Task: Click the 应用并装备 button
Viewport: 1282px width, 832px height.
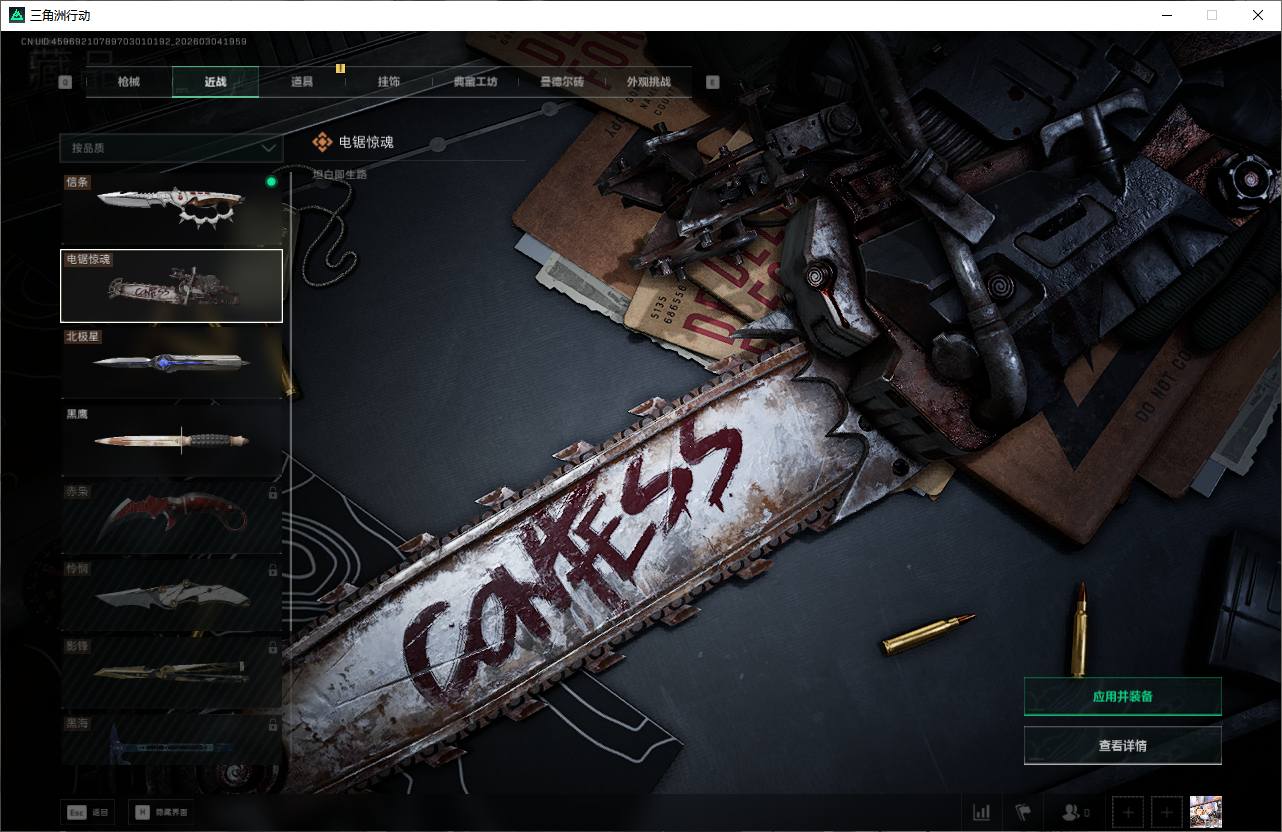Action: pos(1123,697)
